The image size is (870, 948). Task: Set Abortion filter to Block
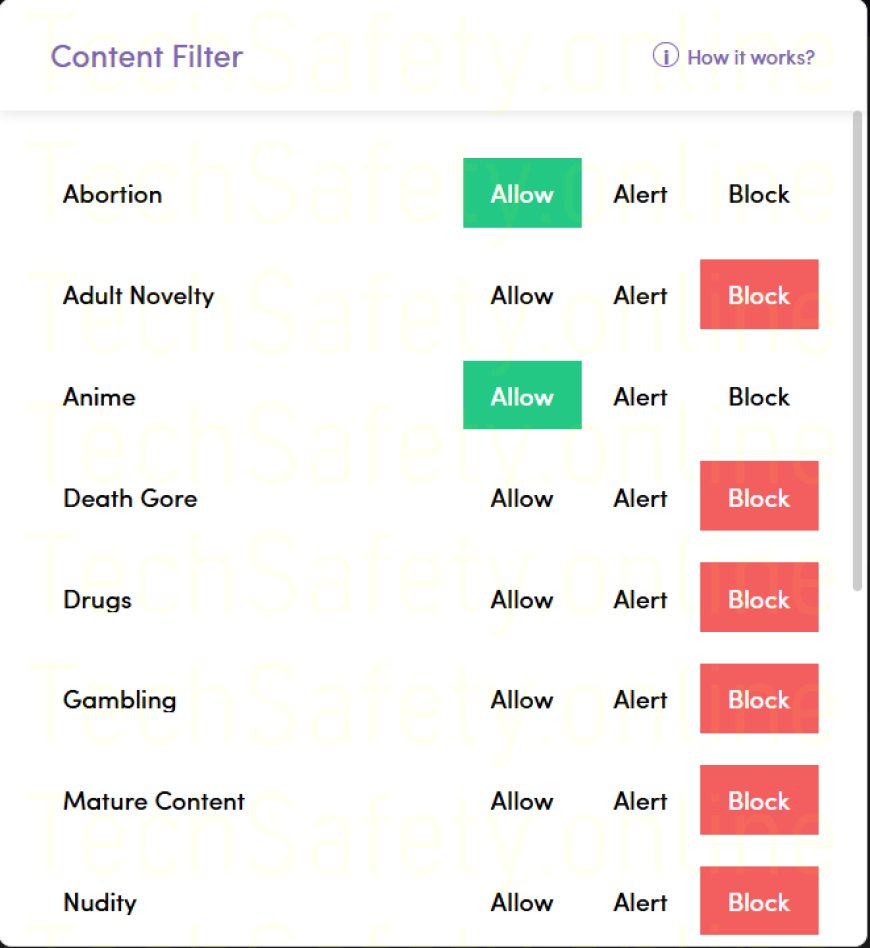point(759,194)
